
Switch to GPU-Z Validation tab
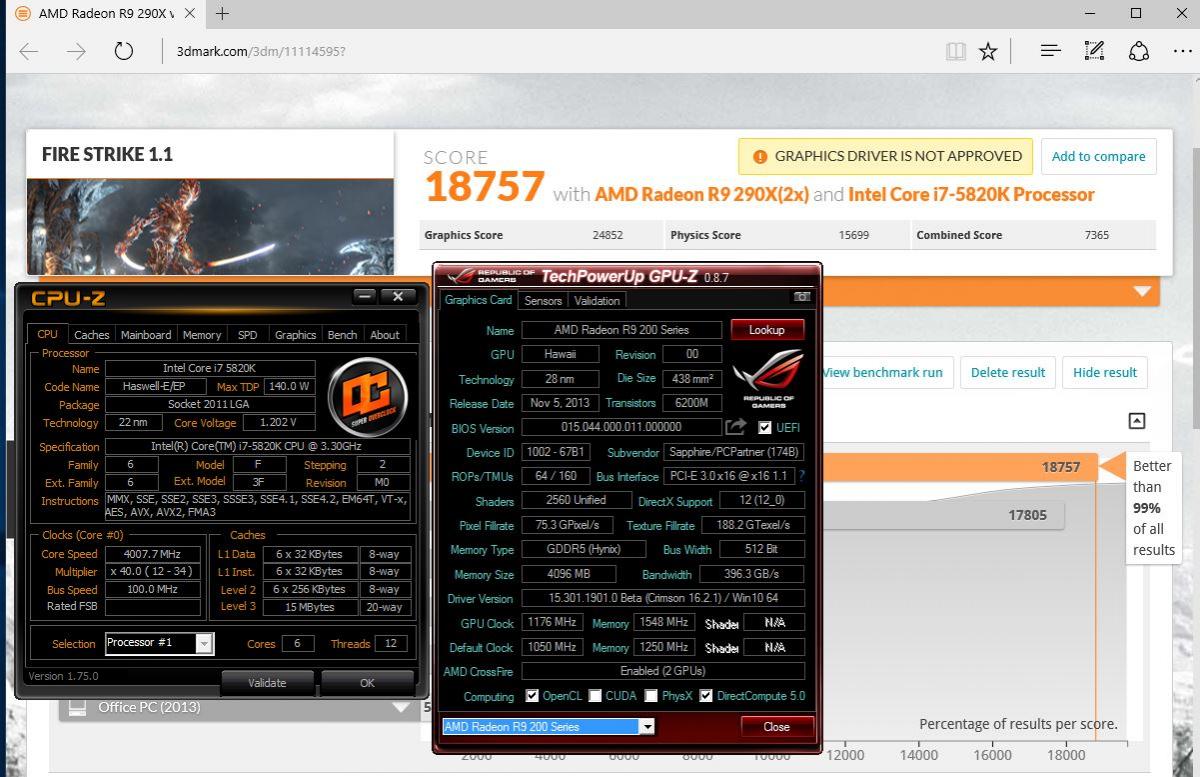coord(597,300)
